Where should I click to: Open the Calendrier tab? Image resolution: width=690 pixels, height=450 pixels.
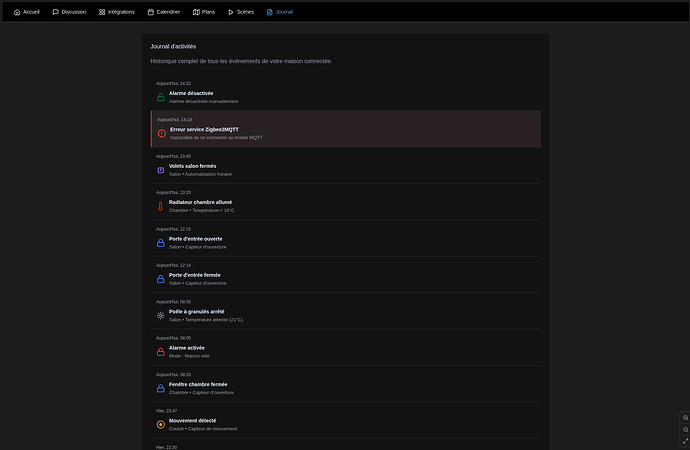pyautogui.click(x=164, y=12)
